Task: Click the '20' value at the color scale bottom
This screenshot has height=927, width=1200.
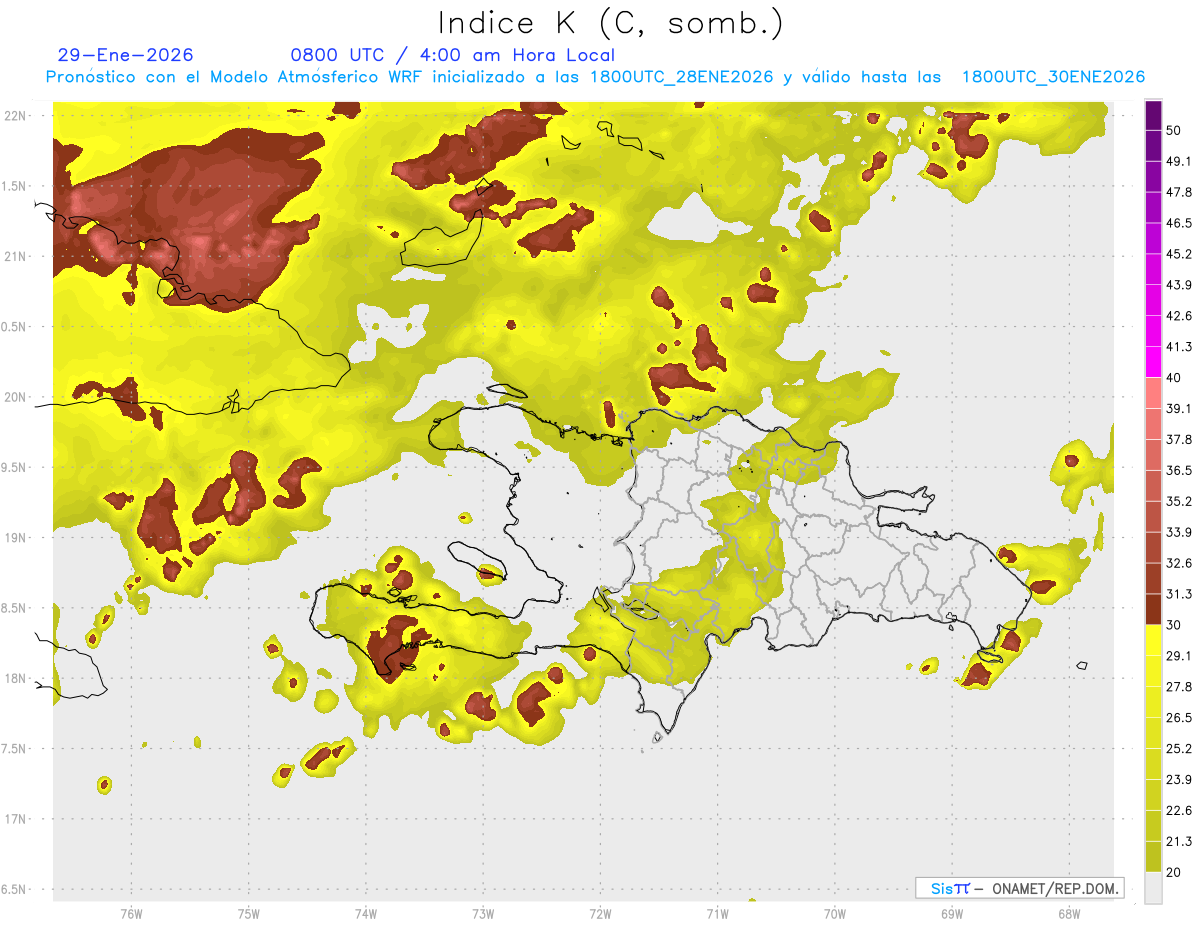Action: click(1174, 873)
